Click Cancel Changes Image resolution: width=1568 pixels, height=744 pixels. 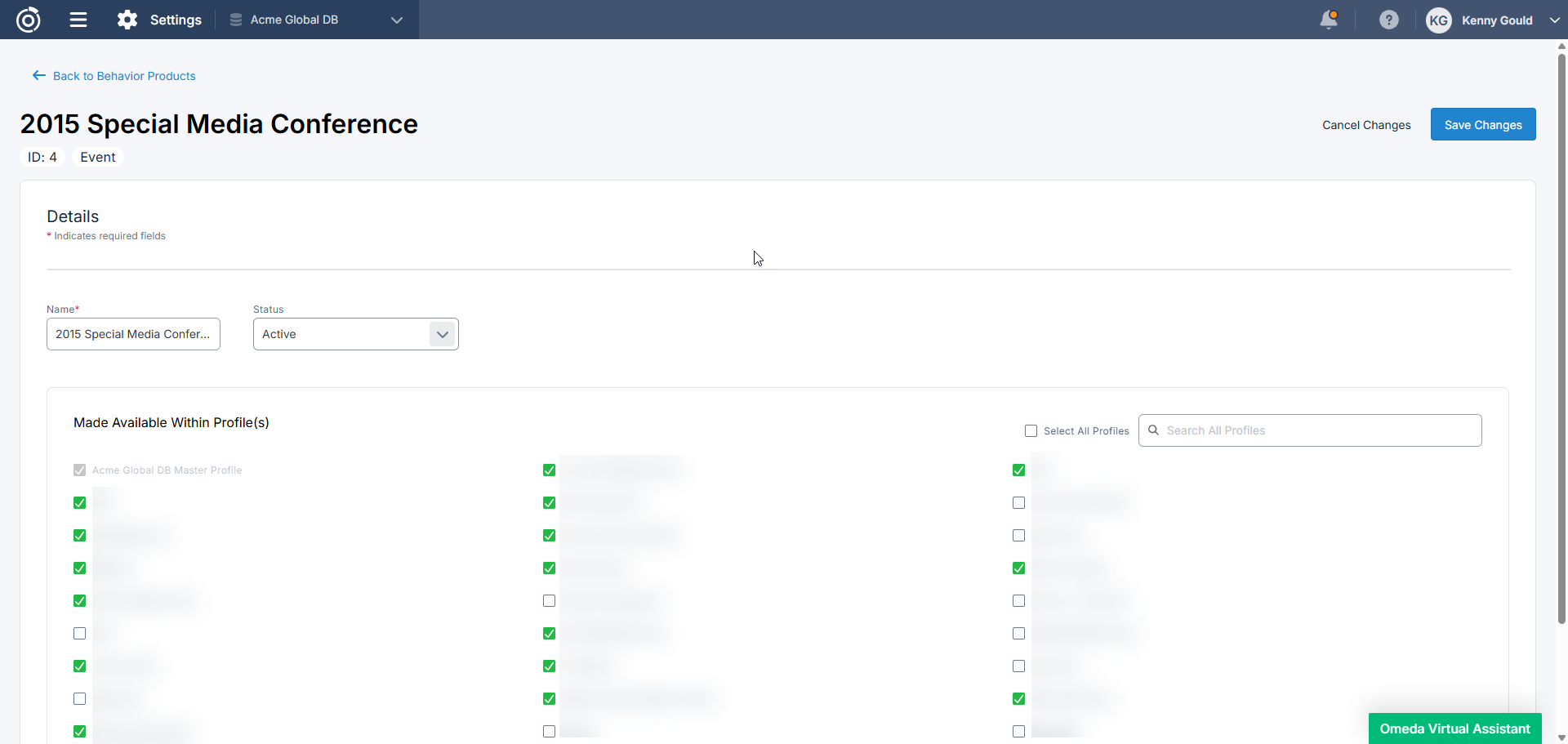[x=1366, y=125]
